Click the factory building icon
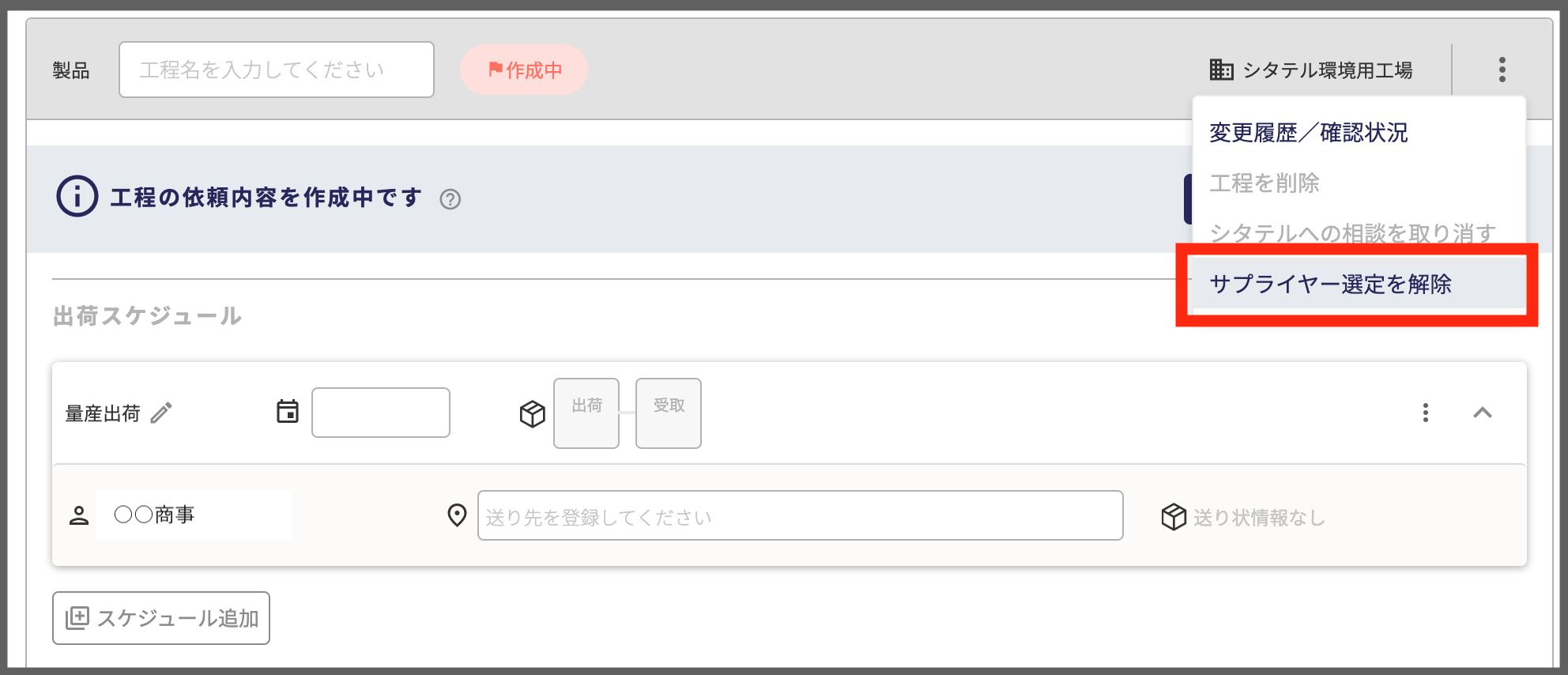 click(1221, 70)
